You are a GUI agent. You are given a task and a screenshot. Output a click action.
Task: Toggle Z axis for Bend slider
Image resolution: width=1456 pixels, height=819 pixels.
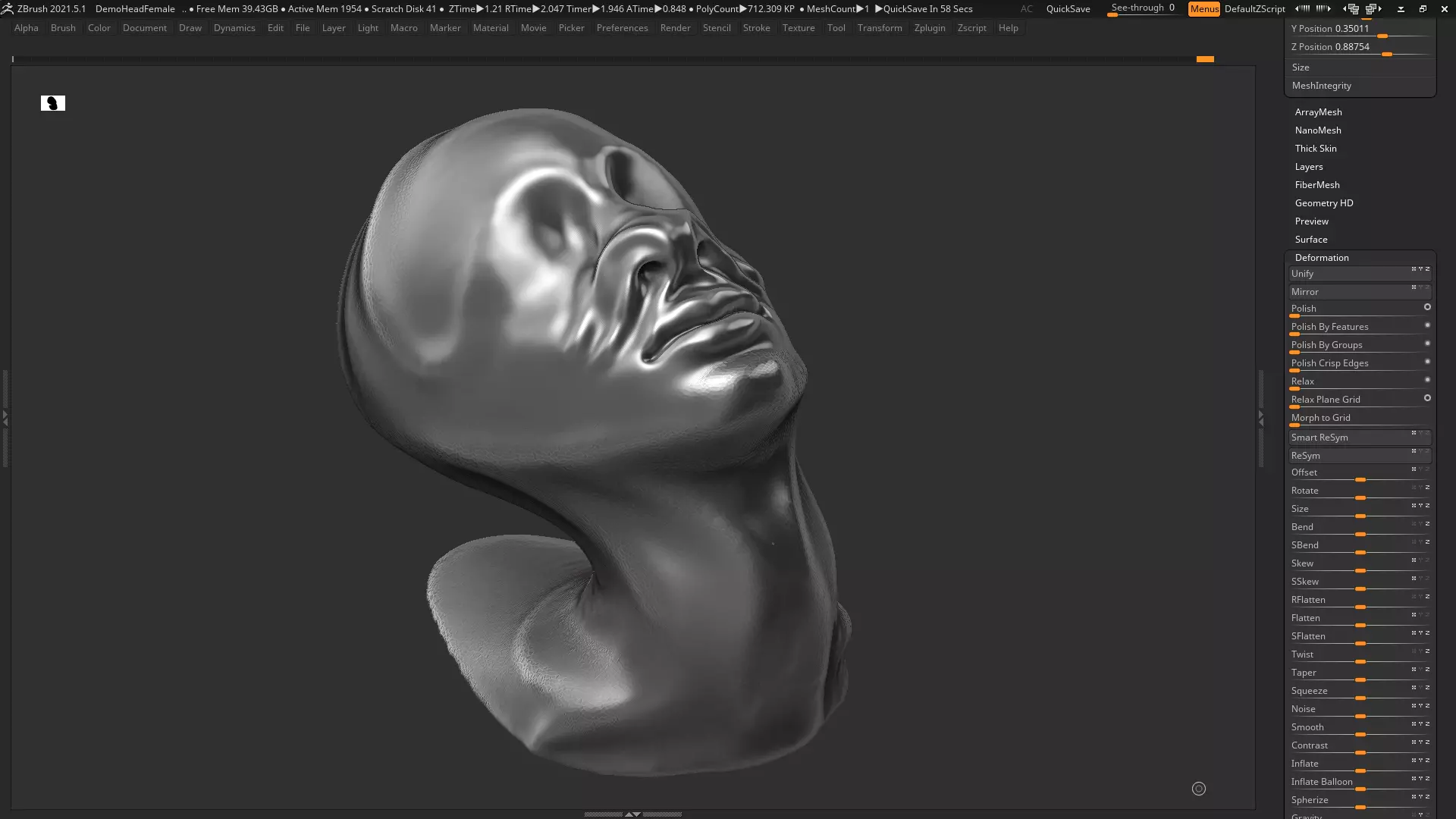coord(1427,524)
